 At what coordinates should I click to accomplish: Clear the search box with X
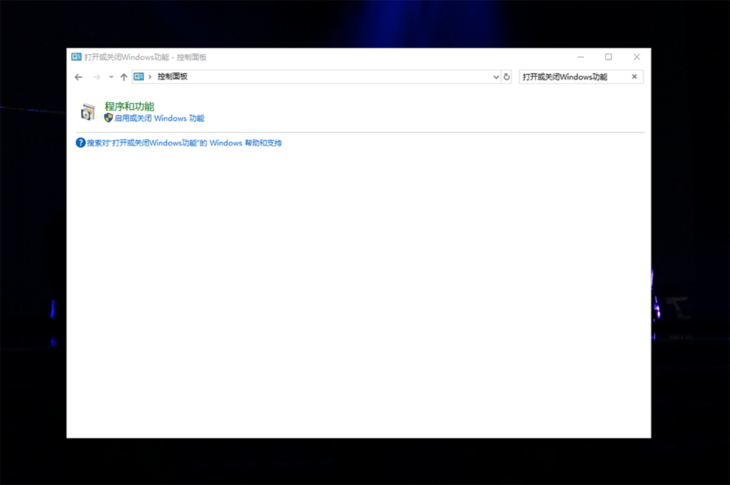[x=634, y=77]
